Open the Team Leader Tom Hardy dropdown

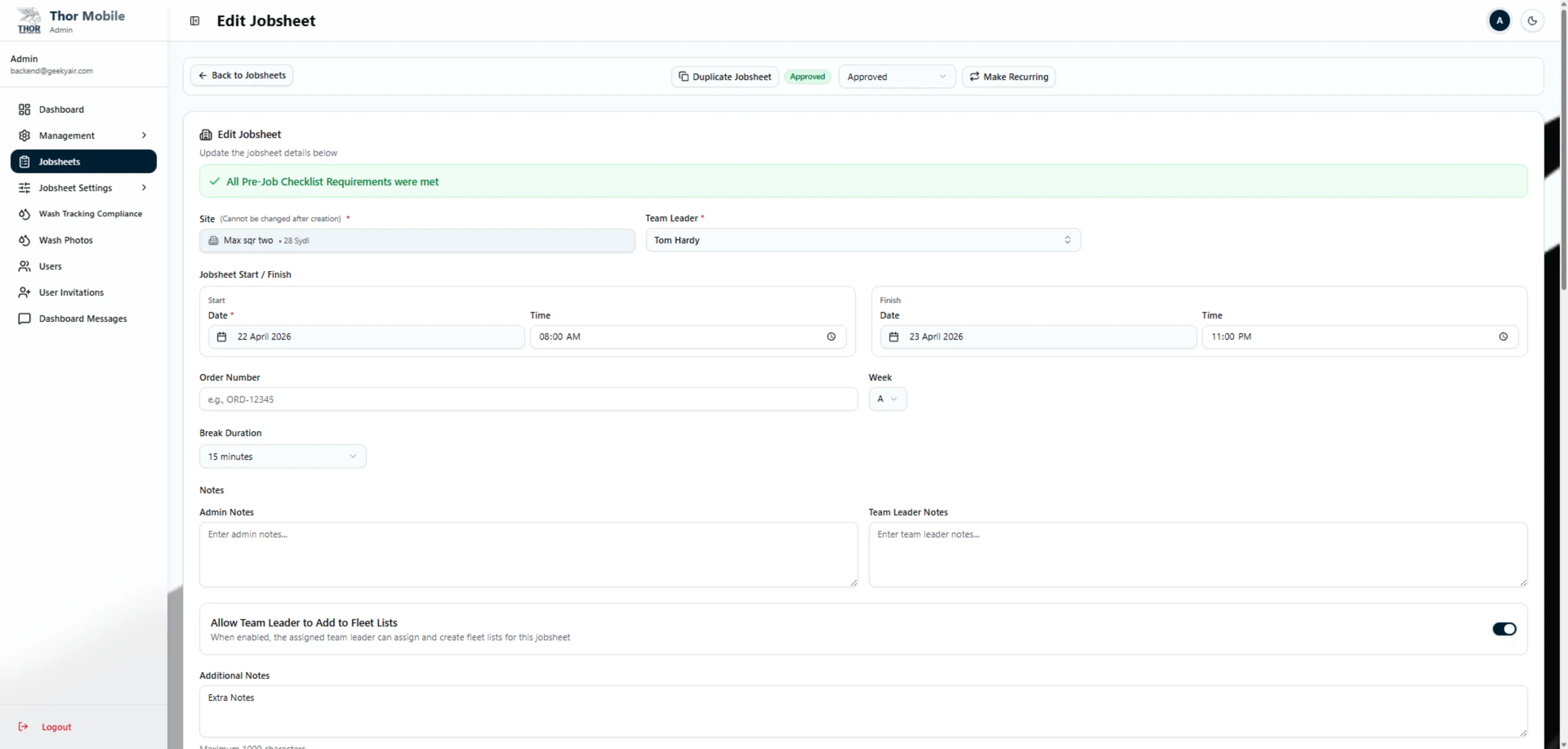click(863, 240)
